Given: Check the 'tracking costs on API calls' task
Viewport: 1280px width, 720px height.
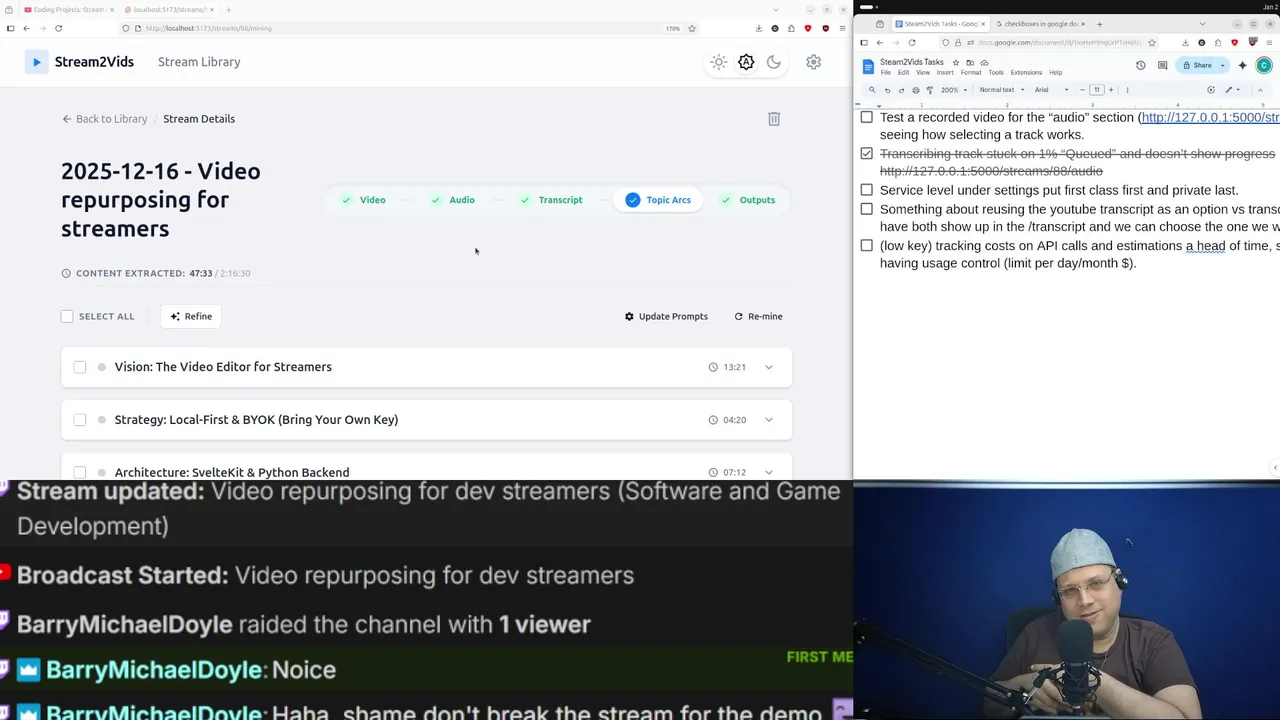Looking at the screenshot, I should click(x=867, y=245).
